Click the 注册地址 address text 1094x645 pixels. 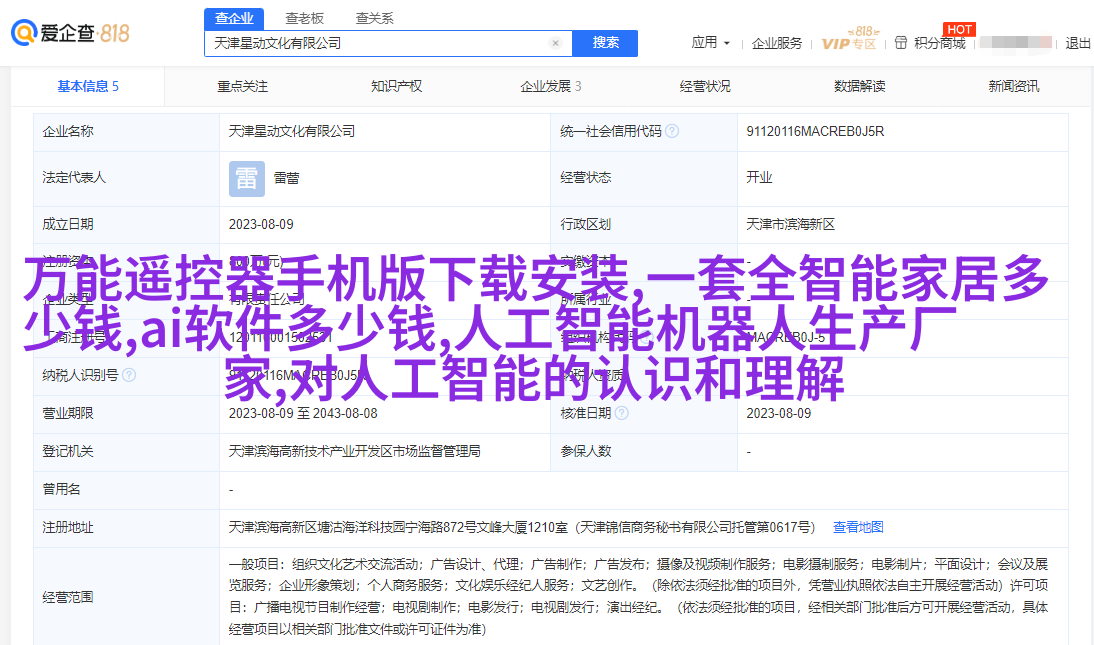tap(521, 528)
